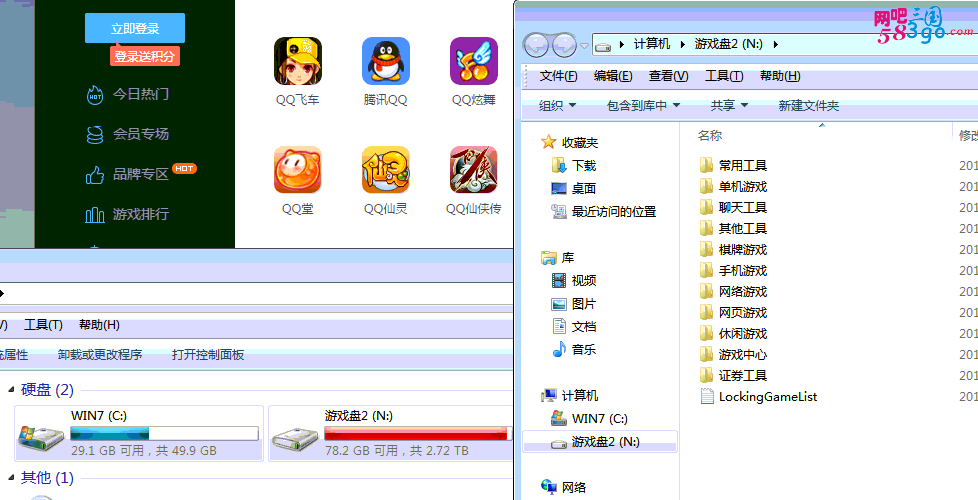Select the 游戏盘2 (N:) drive icon in hard disk list

295,440
